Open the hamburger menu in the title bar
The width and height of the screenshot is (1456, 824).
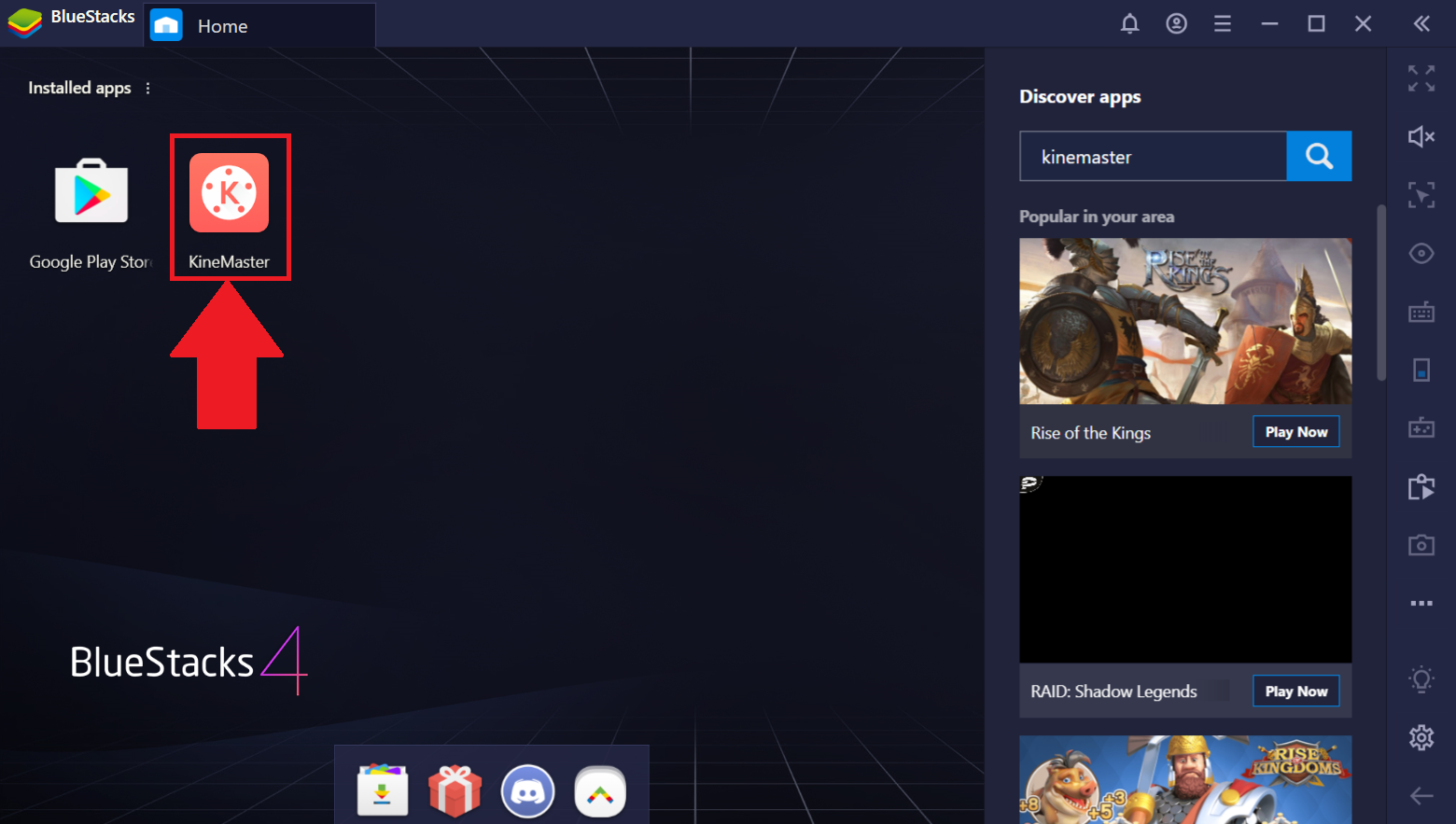1222,24
